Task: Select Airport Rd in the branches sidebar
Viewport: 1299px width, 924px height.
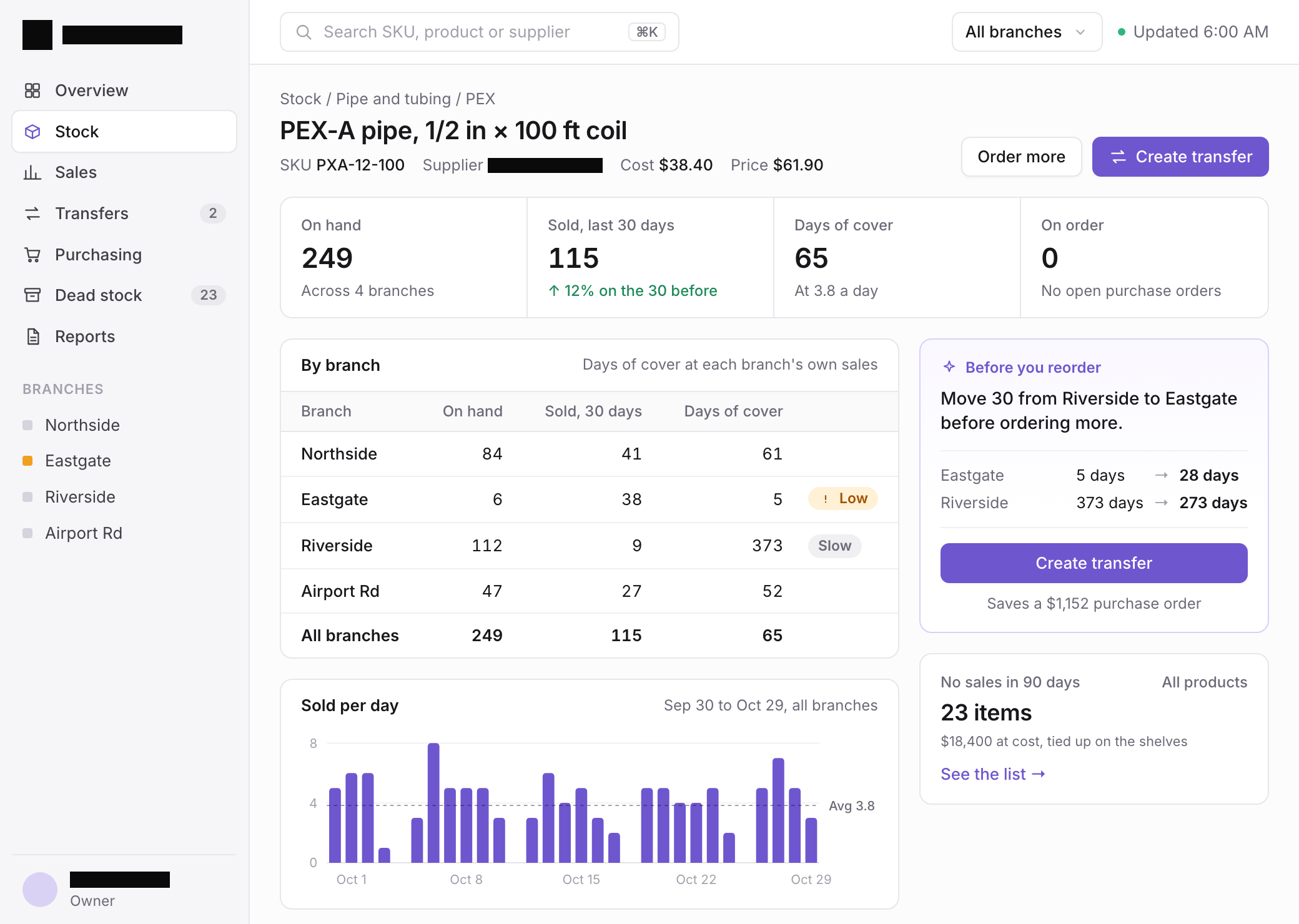Action: coord(84,533)
